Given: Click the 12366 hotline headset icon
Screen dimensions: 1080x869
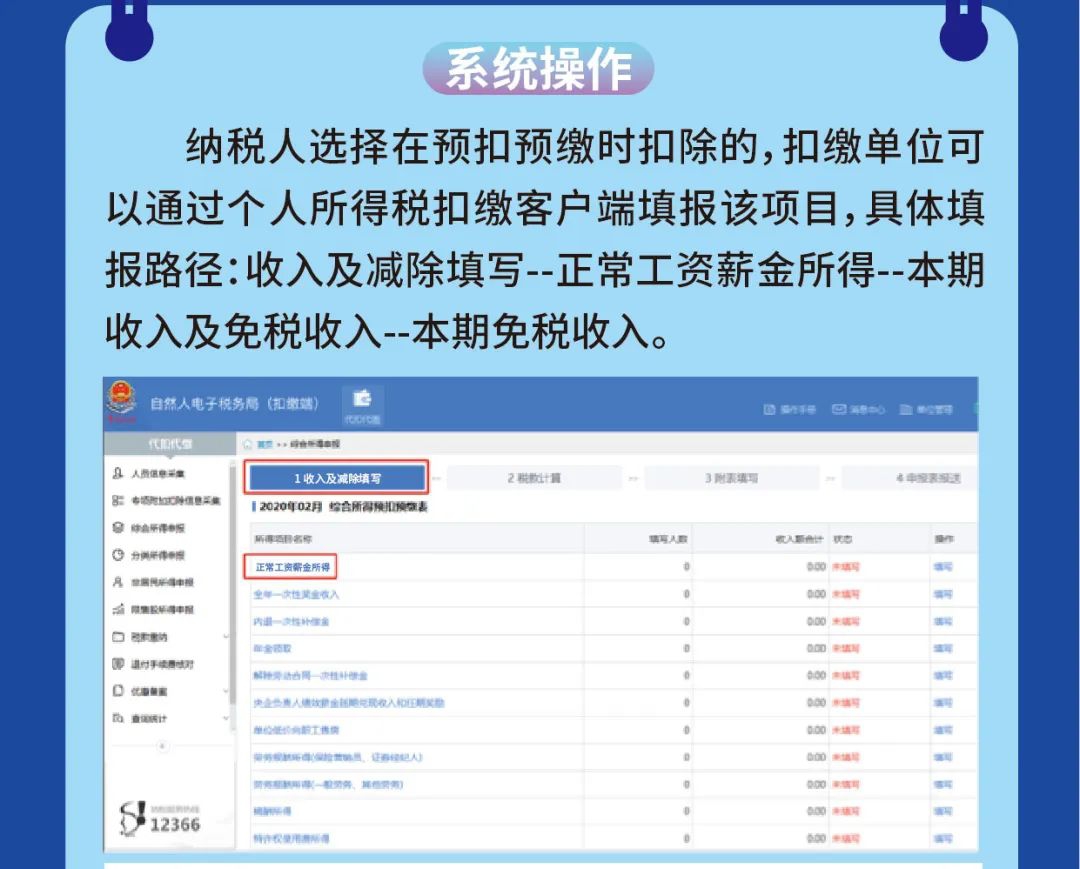Looking at the screenshot, I should point(132,818).
